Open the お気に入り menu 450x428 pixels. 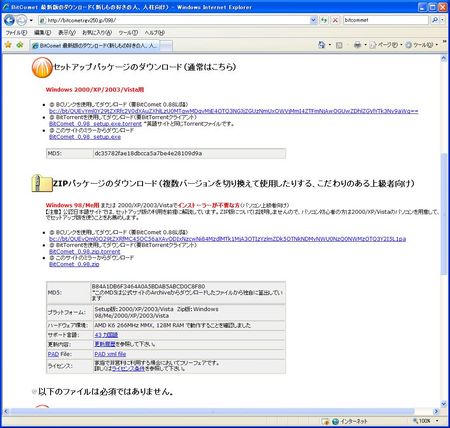pyautogui.click(x=97, y=33)
